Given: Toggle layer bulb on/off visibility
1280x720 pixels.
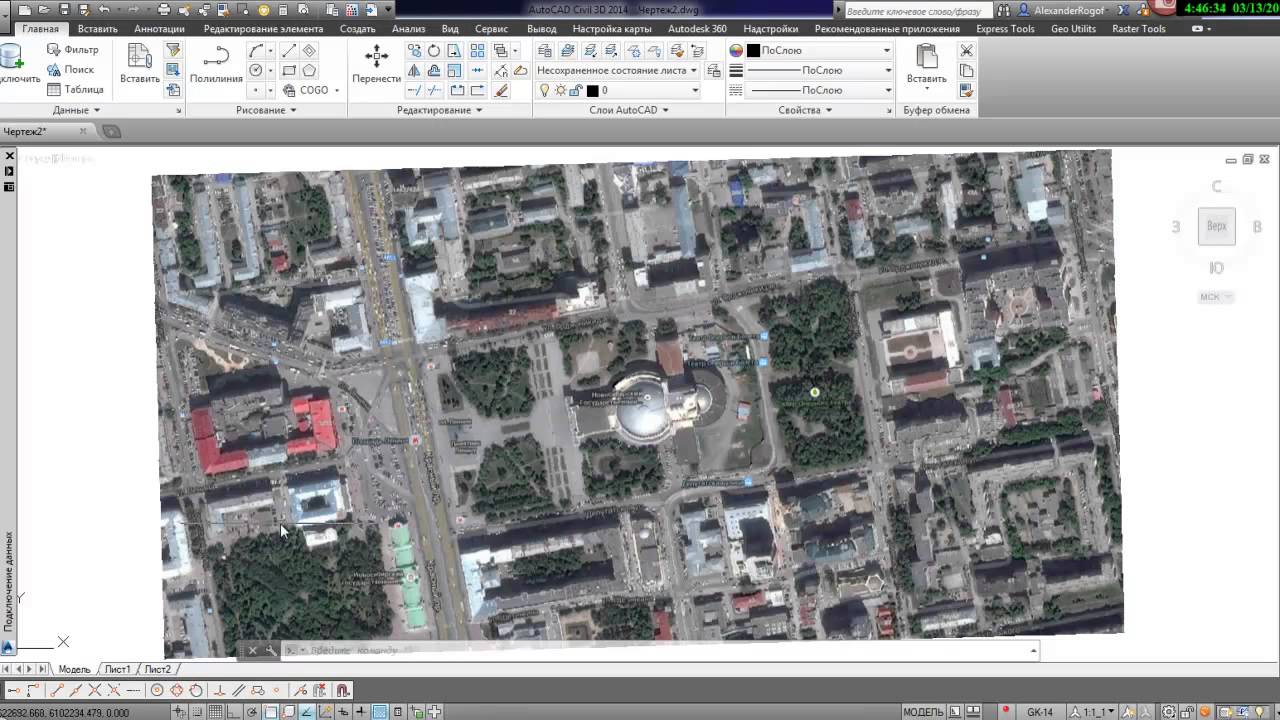Looking at the screenshot, I should (x=545, y=90).
